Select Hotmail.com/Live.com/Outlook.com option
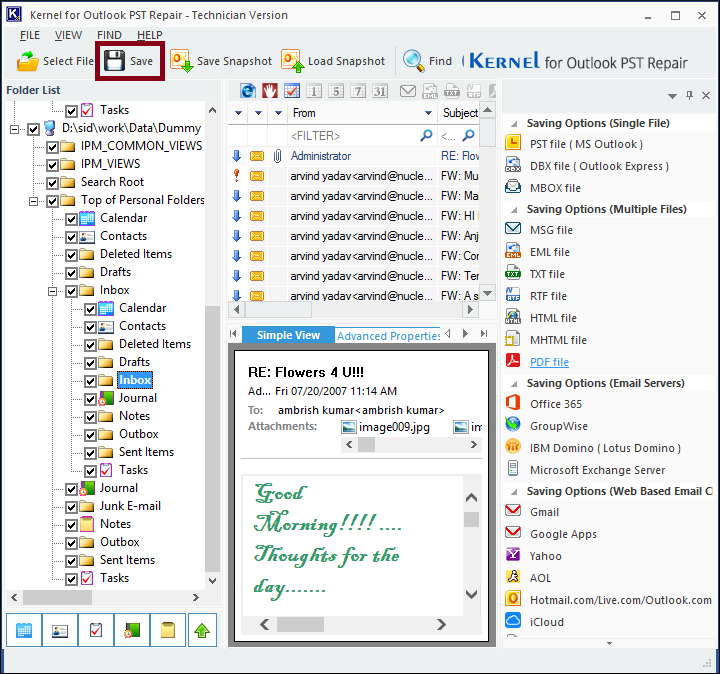This screenshot has height=674, width=720. pyautogui.click(x=621, y=600)
